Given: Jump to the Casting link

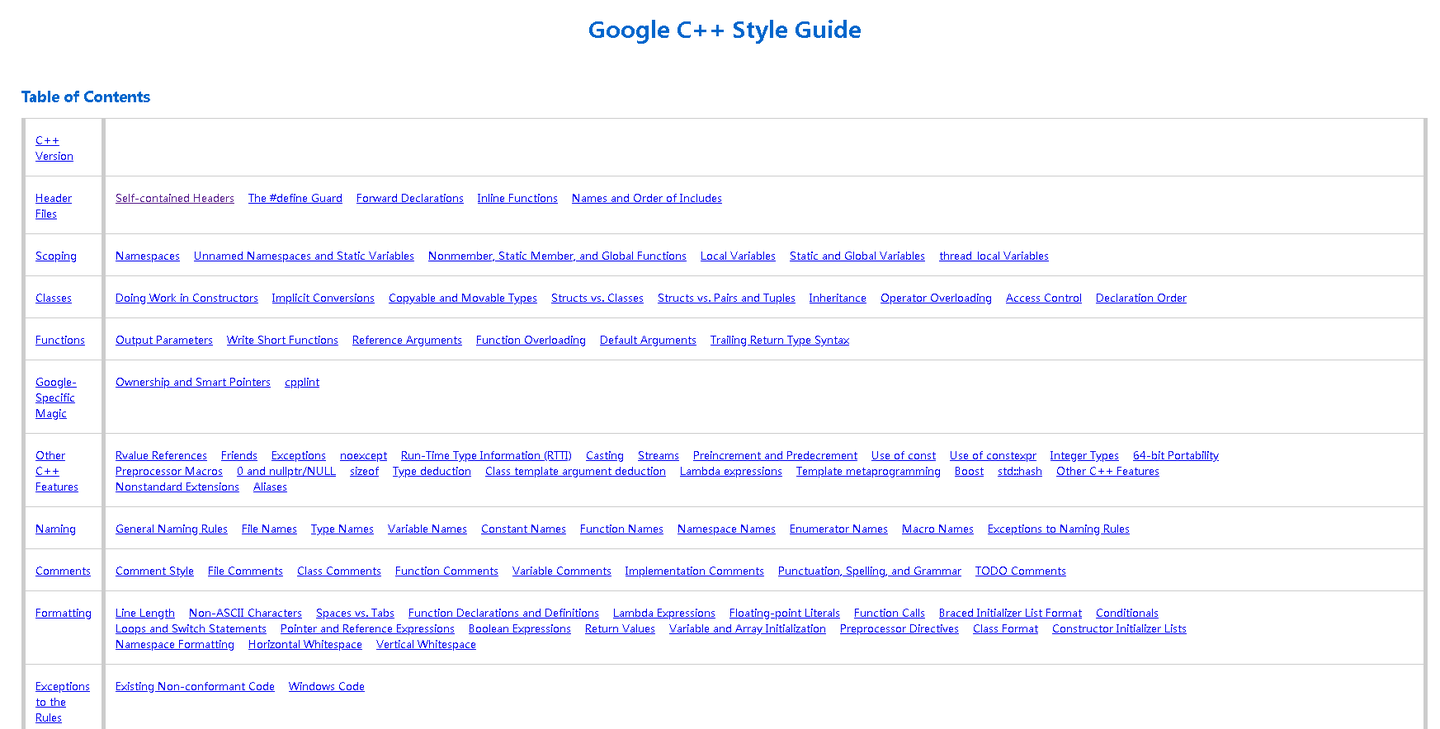Looking at the screenshot, I should pyautogui.click(x=605, y=455).
